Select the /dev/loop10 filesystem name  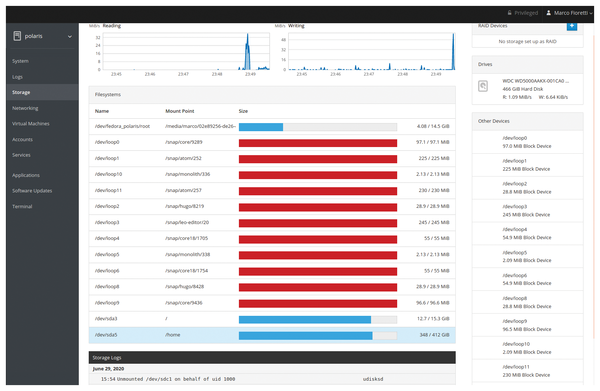tap(108, 174)
